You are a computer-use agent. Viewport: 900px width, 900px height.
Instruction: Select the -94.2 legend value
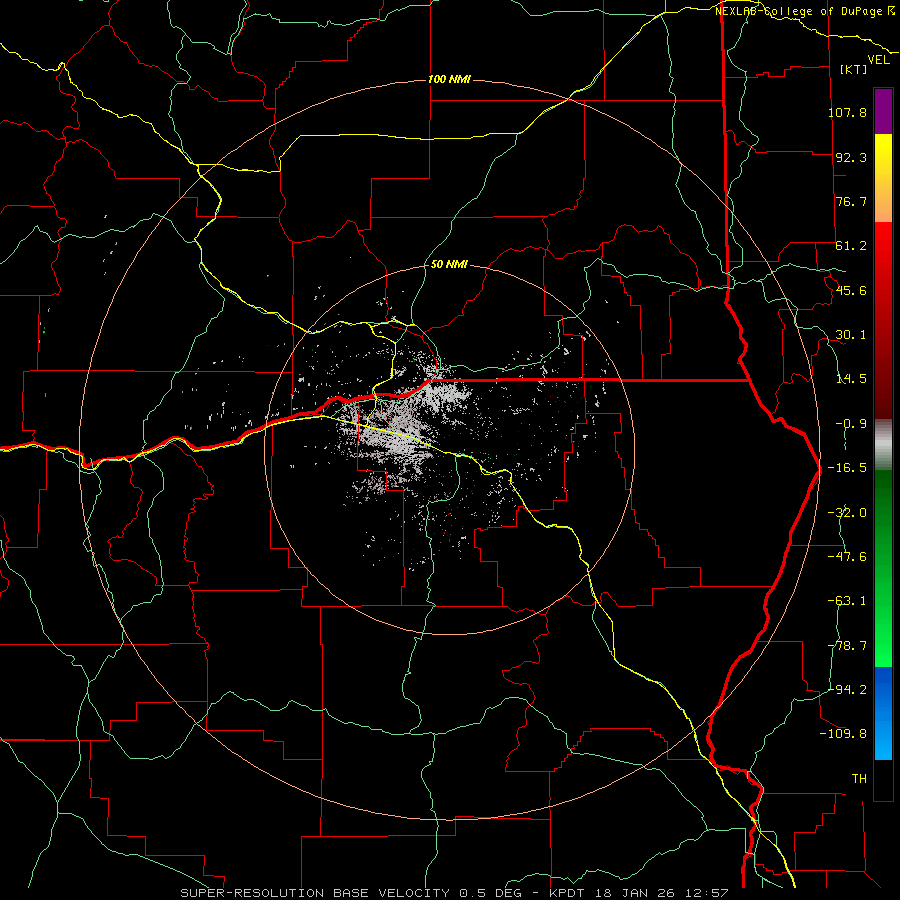847,689
